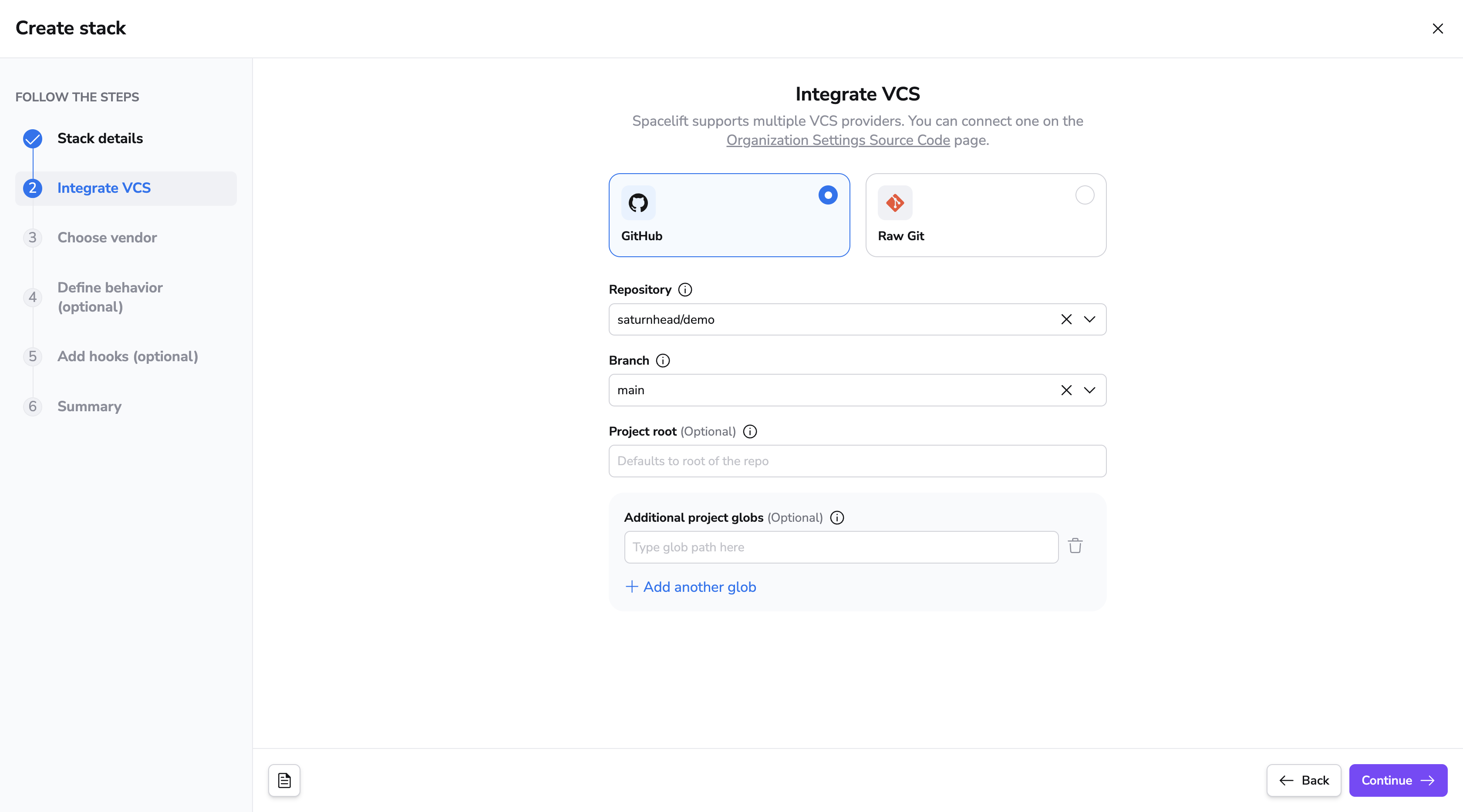Jump to the Choose vendor step
The image size is (1463, 812).
click(107, 238)
